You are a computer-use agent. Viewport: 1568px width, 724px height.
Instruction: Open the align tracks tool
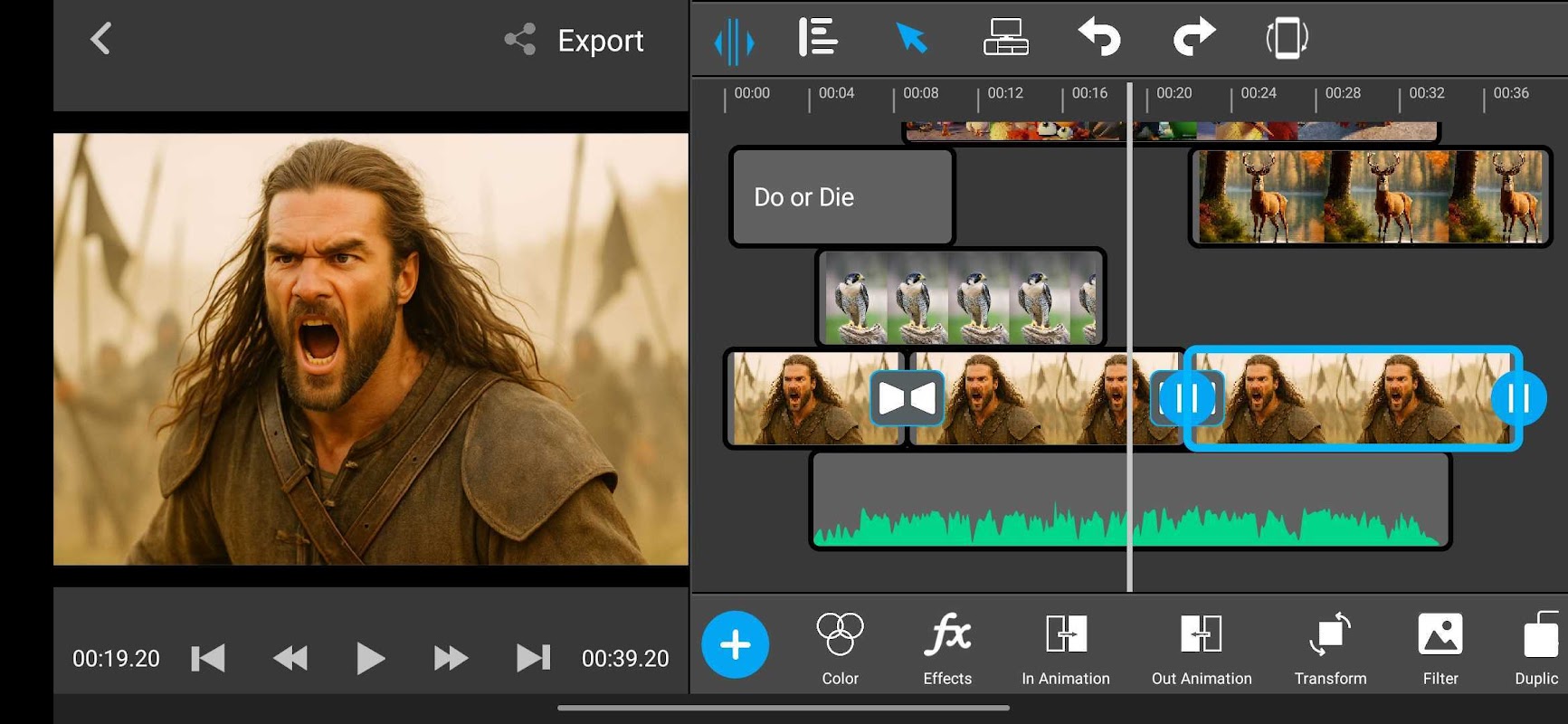point(818,39)
